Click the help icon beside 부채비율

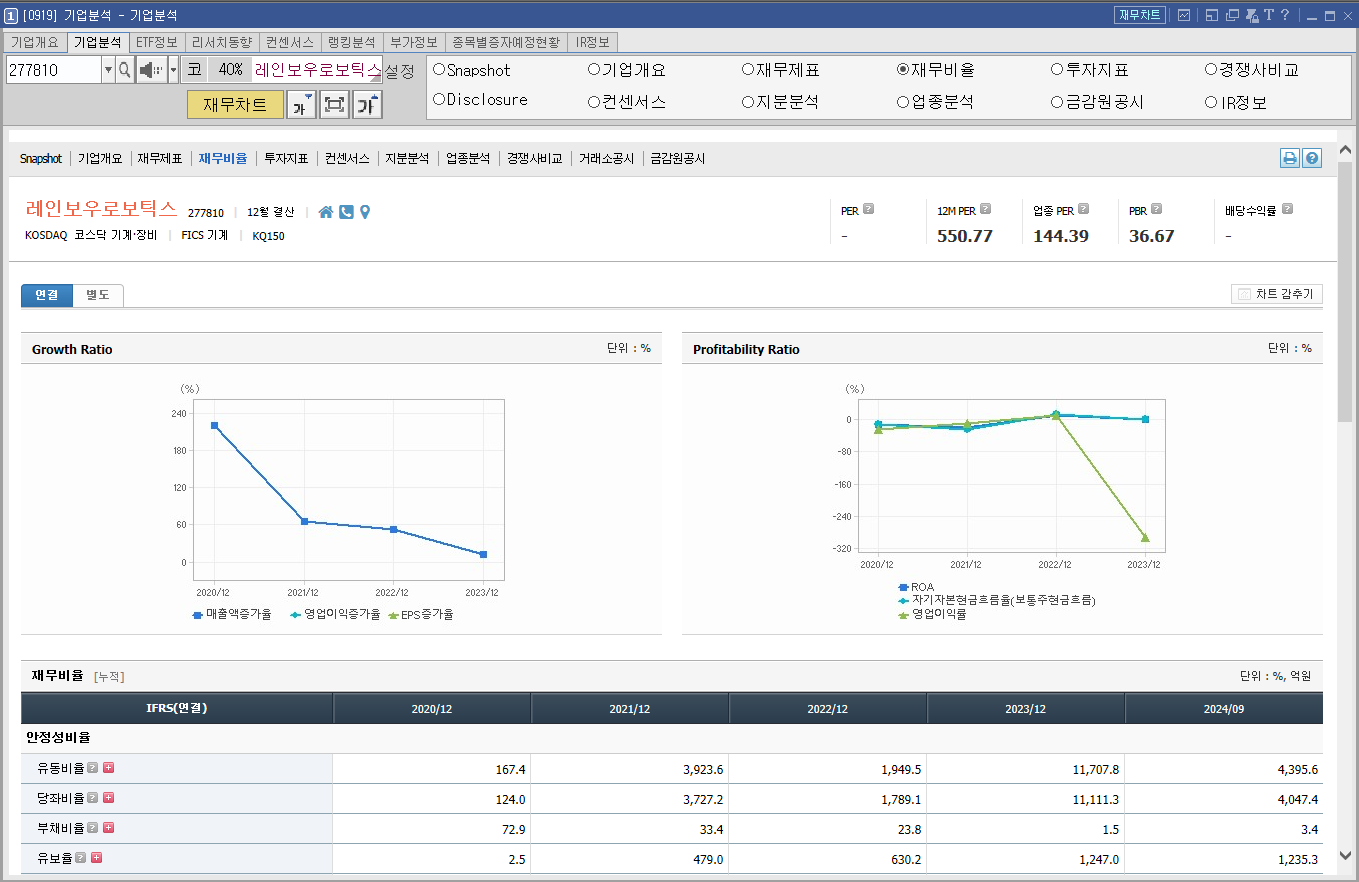tap(92, 828)
